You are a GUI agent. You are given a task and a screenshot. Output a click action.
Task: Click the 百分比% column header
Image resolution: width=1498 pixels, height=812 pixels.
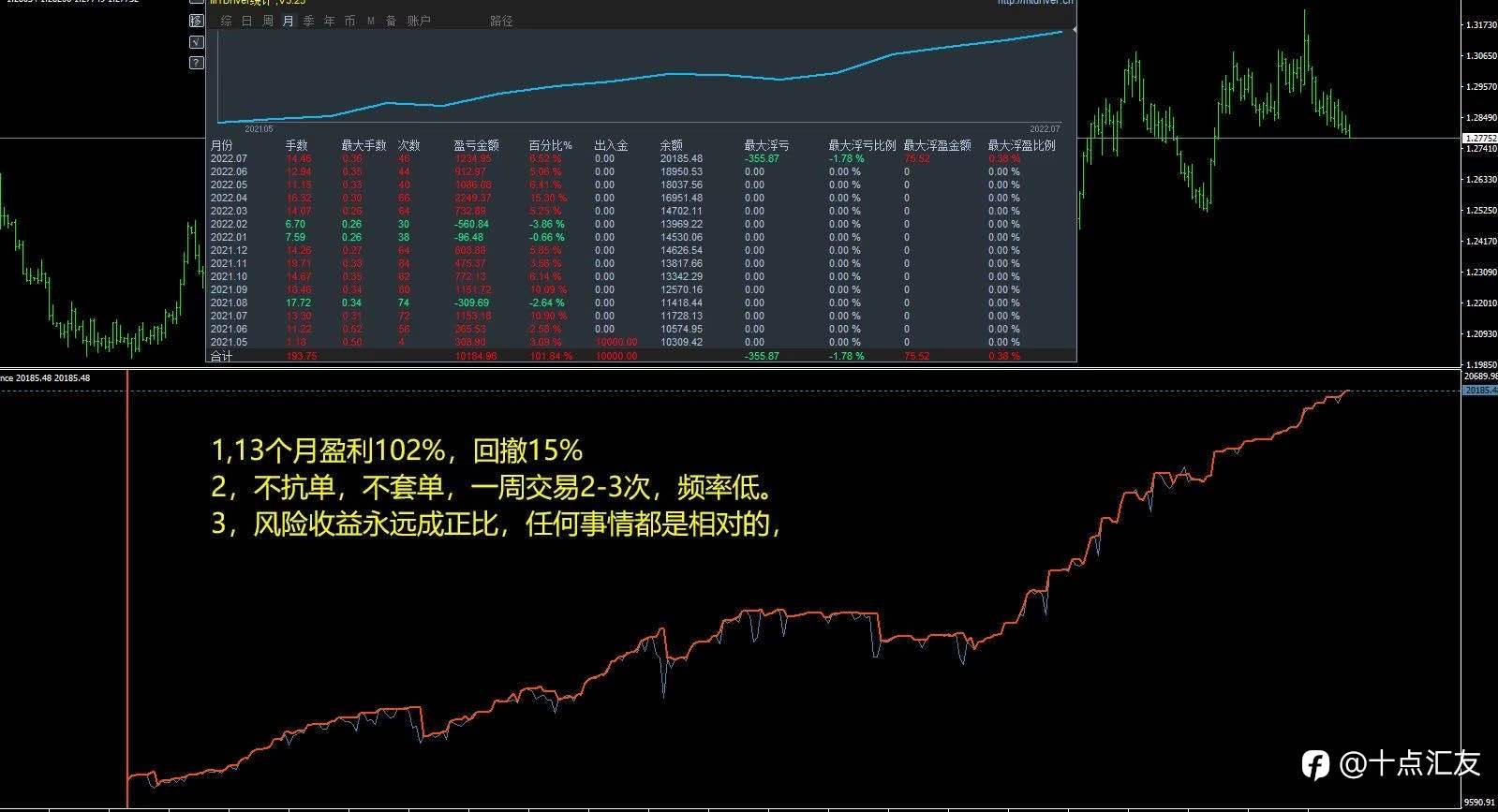[550, 145]
